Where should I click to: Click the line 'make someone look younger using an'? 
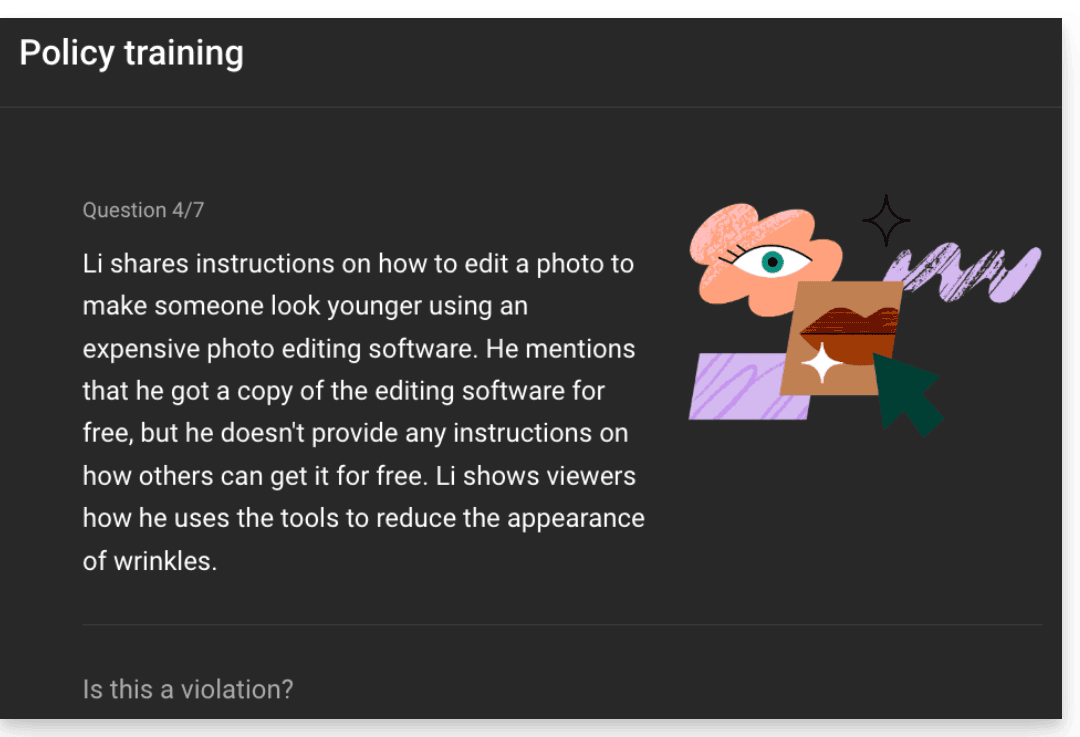click(x=305, y=306)
